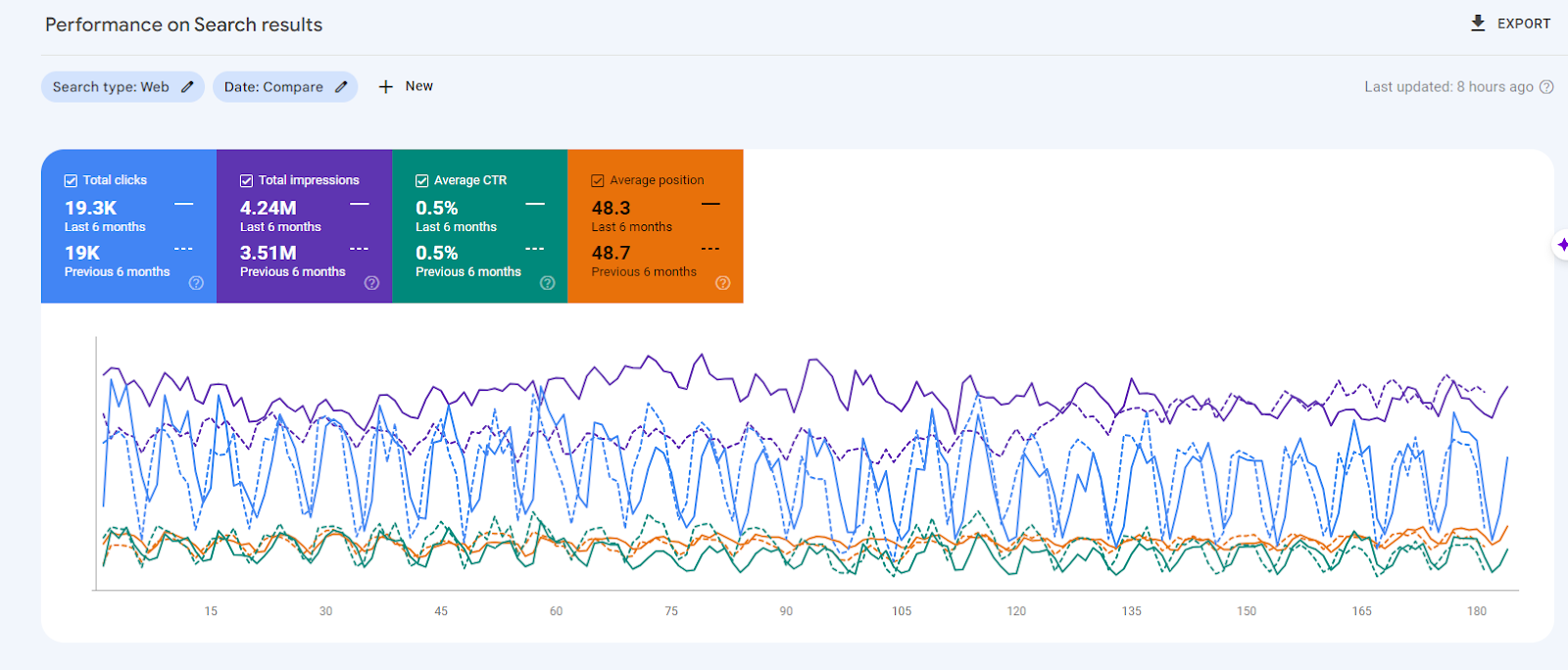Screen dimensions: 1568x670
Task: Click the Total impressions card label
Action: (309, 180)
